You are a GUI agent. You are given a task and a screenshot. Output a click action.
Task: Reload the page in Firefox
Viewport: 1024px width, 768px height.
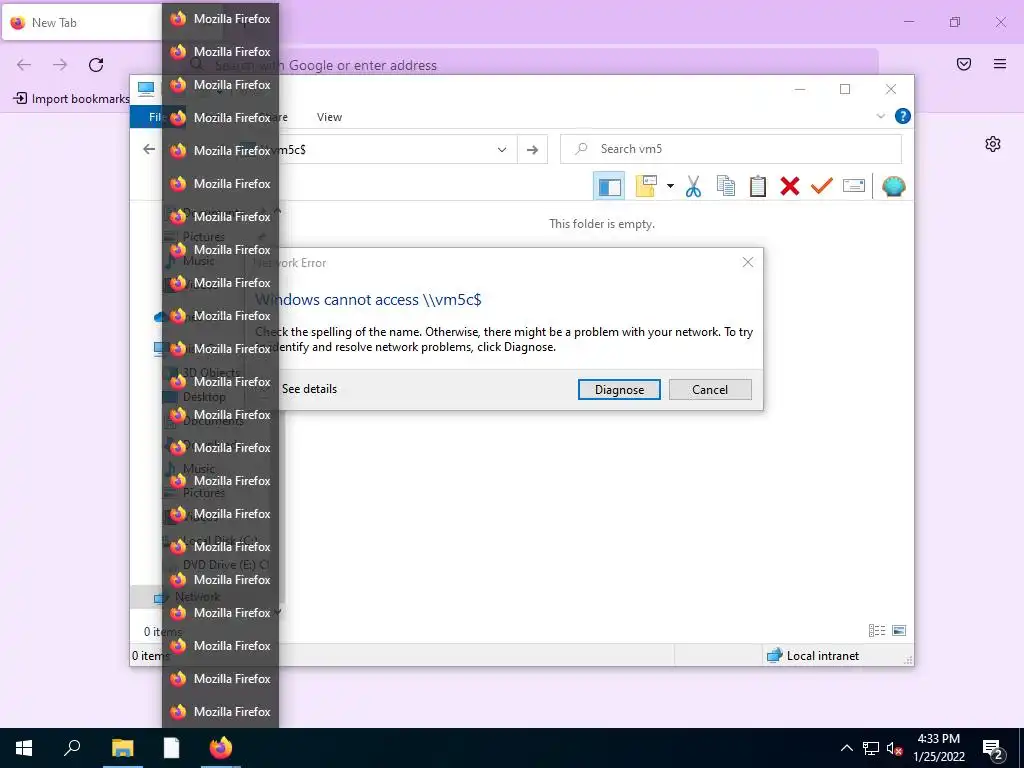[x=96, y=64]
